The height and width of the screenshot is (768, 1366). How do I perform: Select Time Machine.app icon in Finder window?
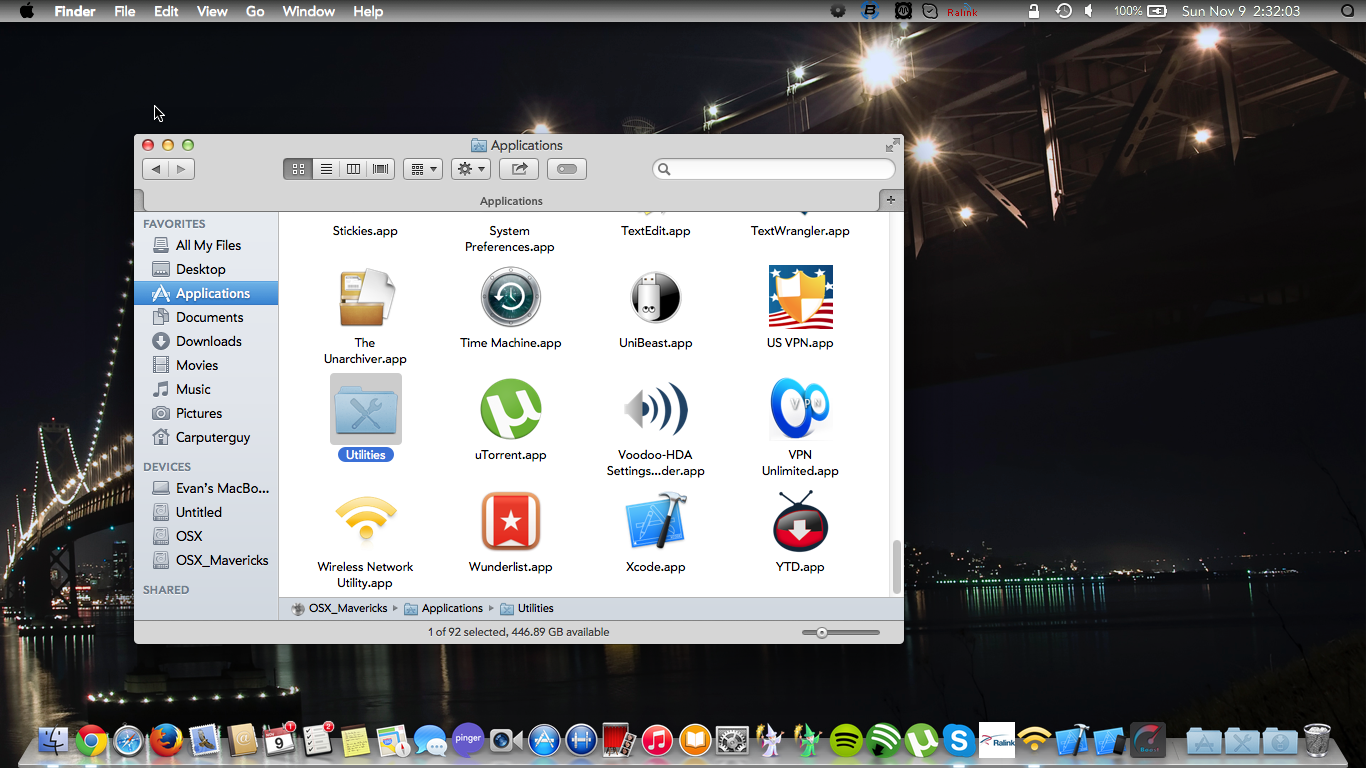click(510, 297)
